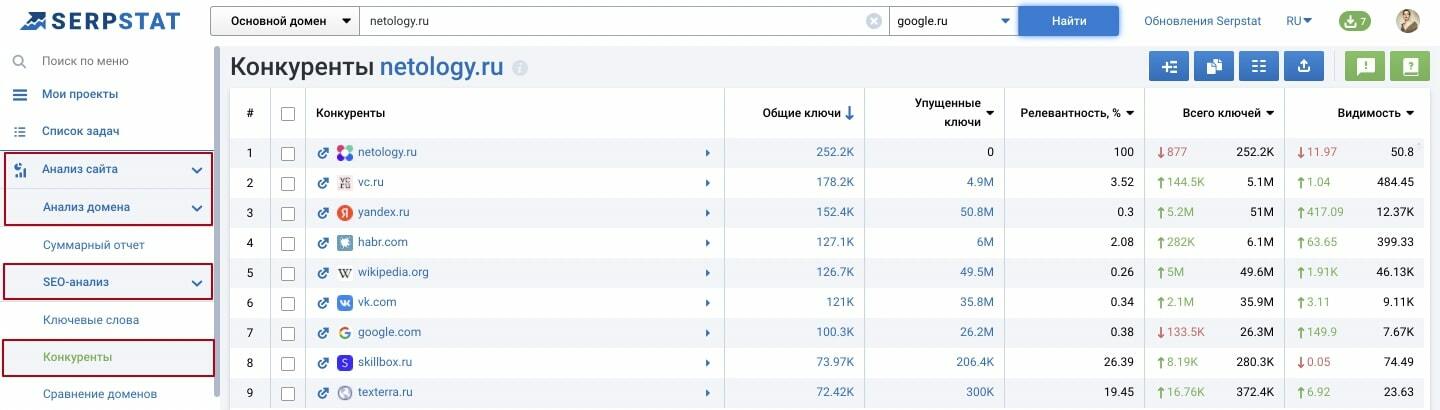Click the columns settings toolbar icon

pyautogui.click(x=1259, y=66)
